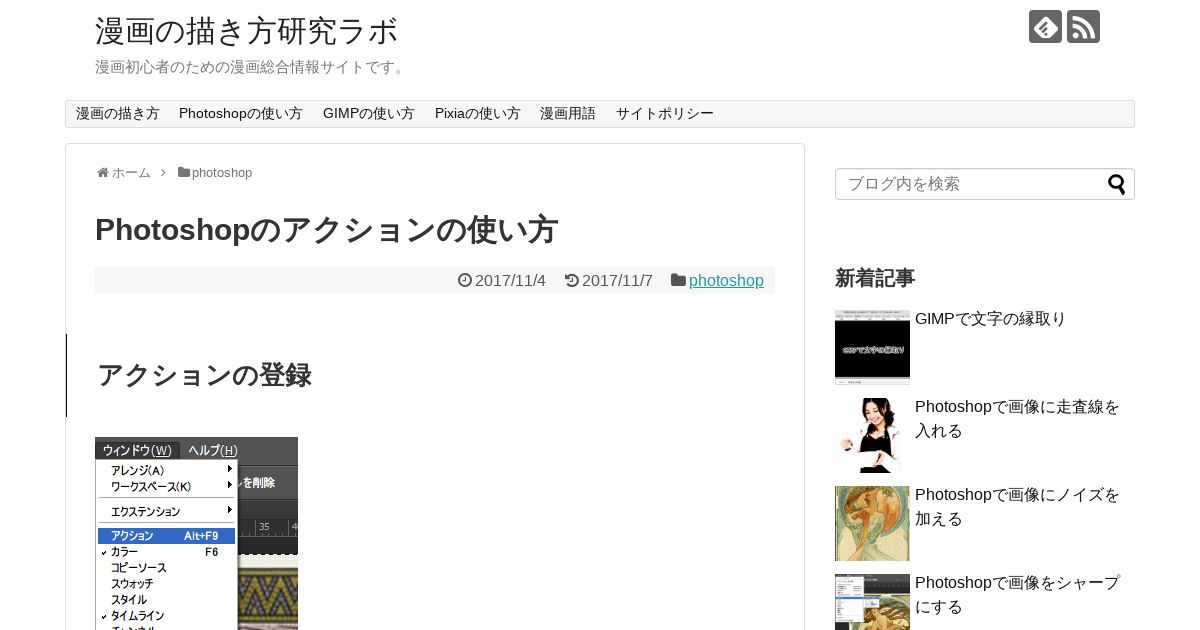Open the Feedly subscribe icon
The image size is (1200, 630).
[1045, 27]
